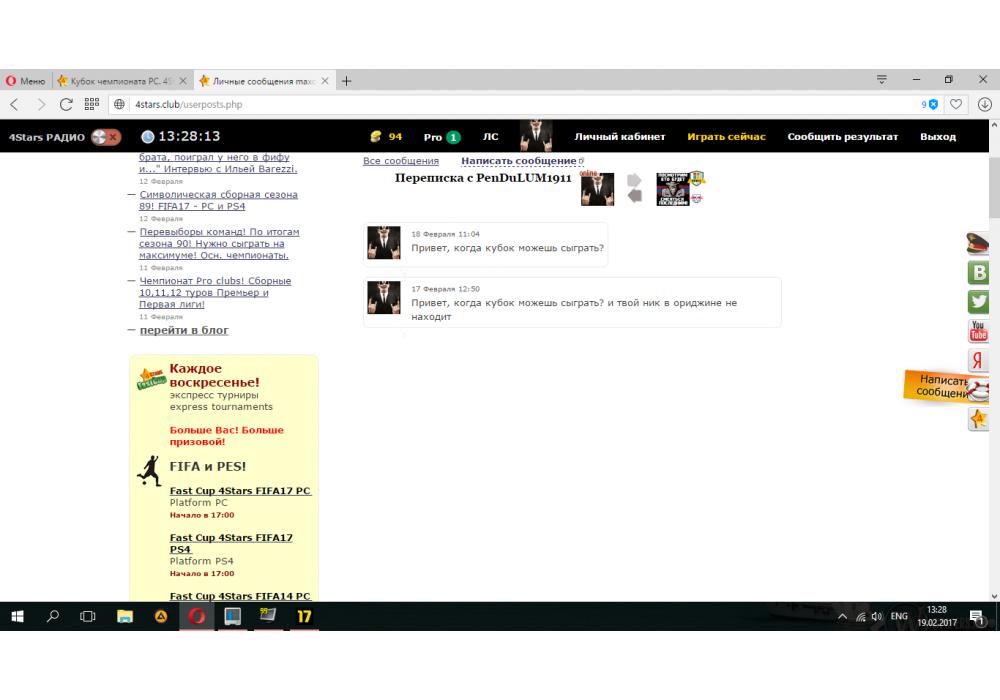Screen dimensions: 1000x700
Task: Click the heart bookmark icon in address bar
Action: click(957, 104)
